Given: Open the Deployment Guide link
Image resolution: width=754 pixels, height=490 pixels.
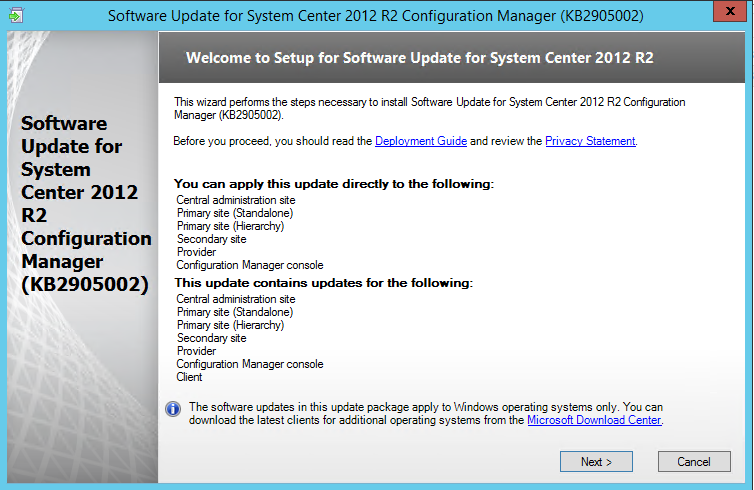Looking at the screenshot, I should [421, 141].
